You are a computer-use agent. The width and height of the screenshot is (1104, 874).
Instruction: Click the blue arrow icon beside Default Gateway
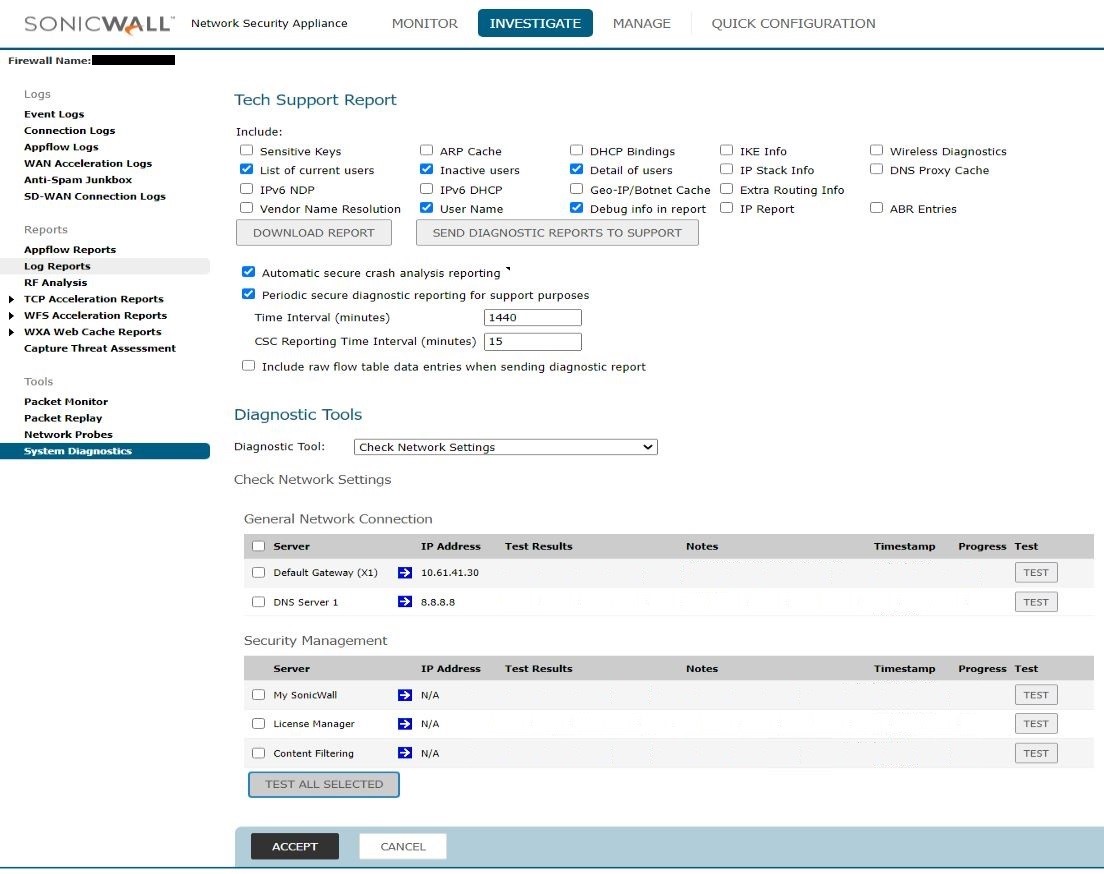coord(404,573)
